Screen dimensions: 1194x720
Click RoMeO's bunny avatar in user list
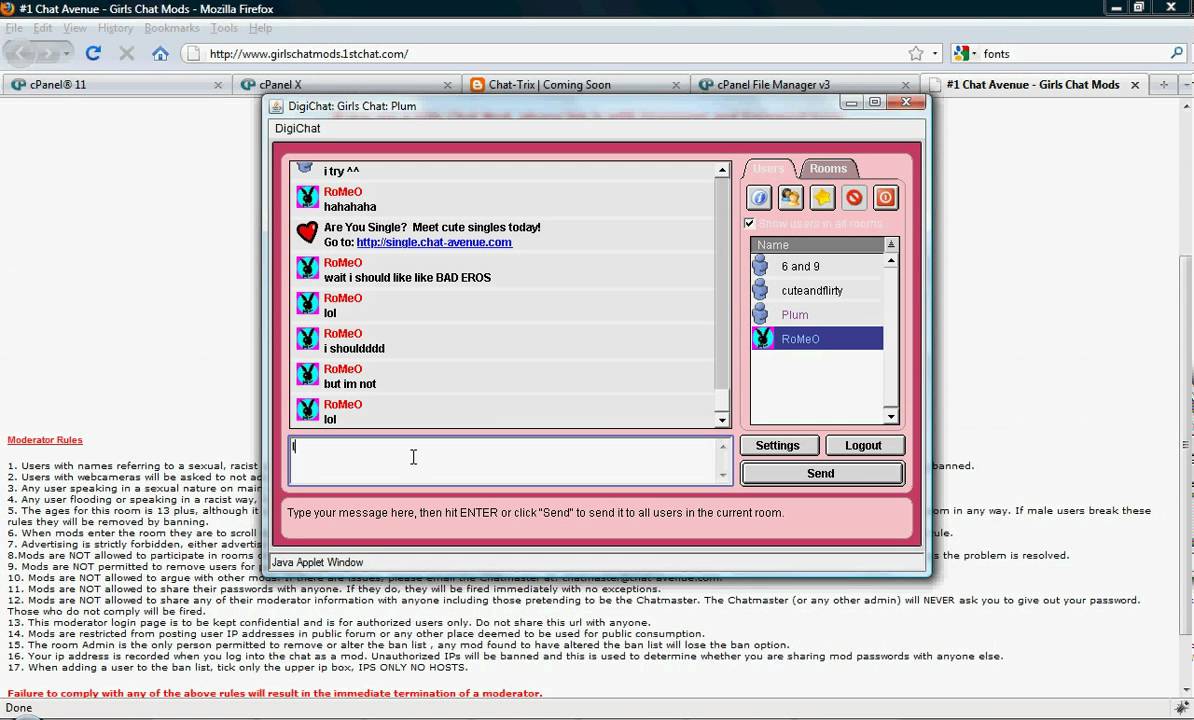(763, 339)
